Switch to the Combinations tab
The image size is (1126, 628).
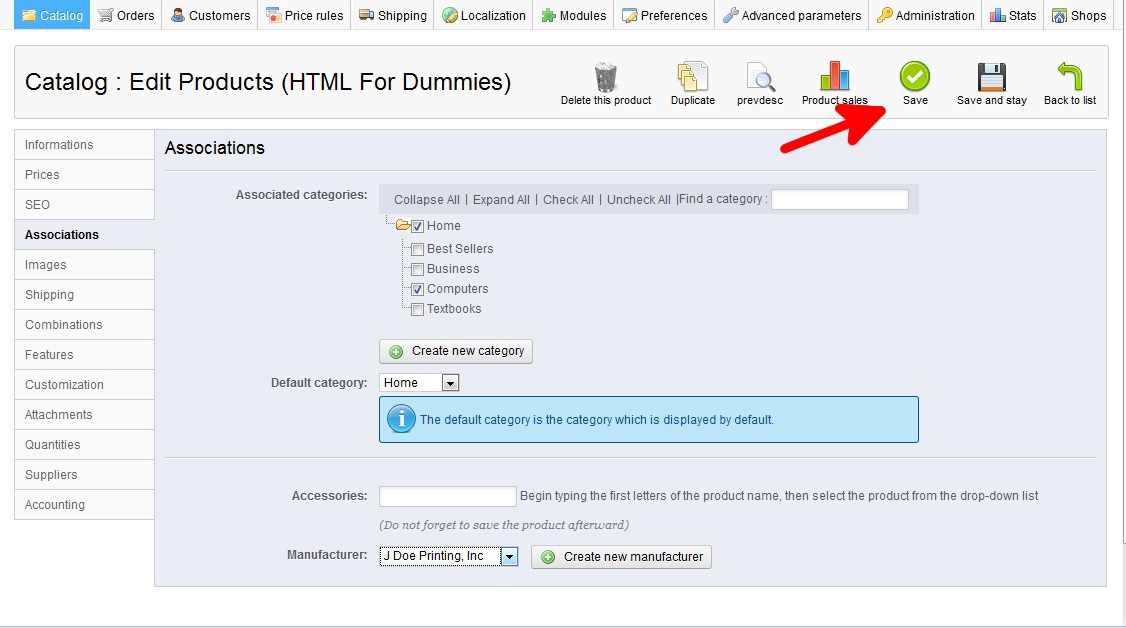pyautogui.click(x=84, y=324)
